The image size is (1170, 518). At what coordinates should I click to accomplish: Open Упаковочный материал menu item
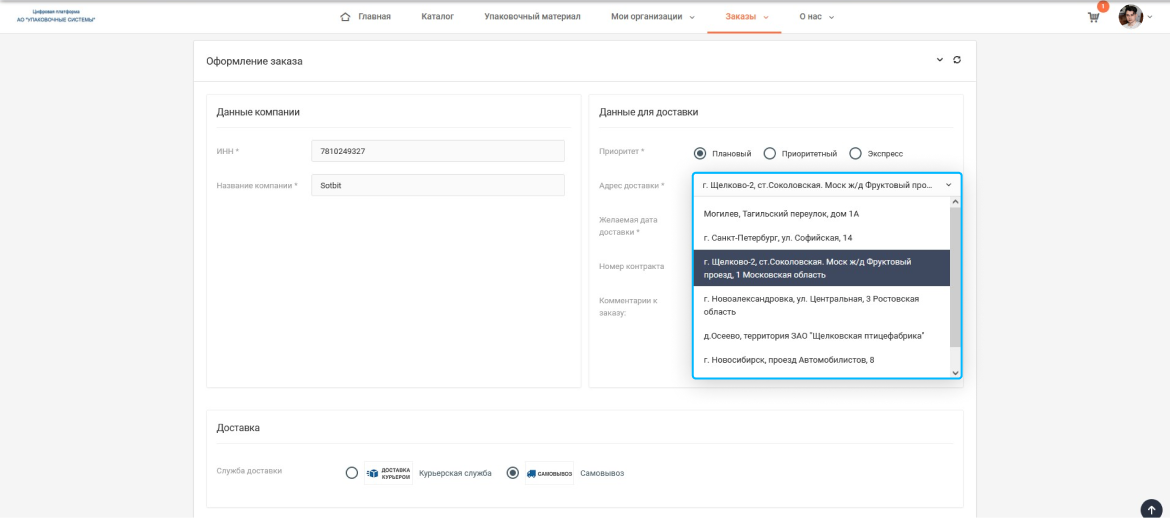tap(532, 16)
